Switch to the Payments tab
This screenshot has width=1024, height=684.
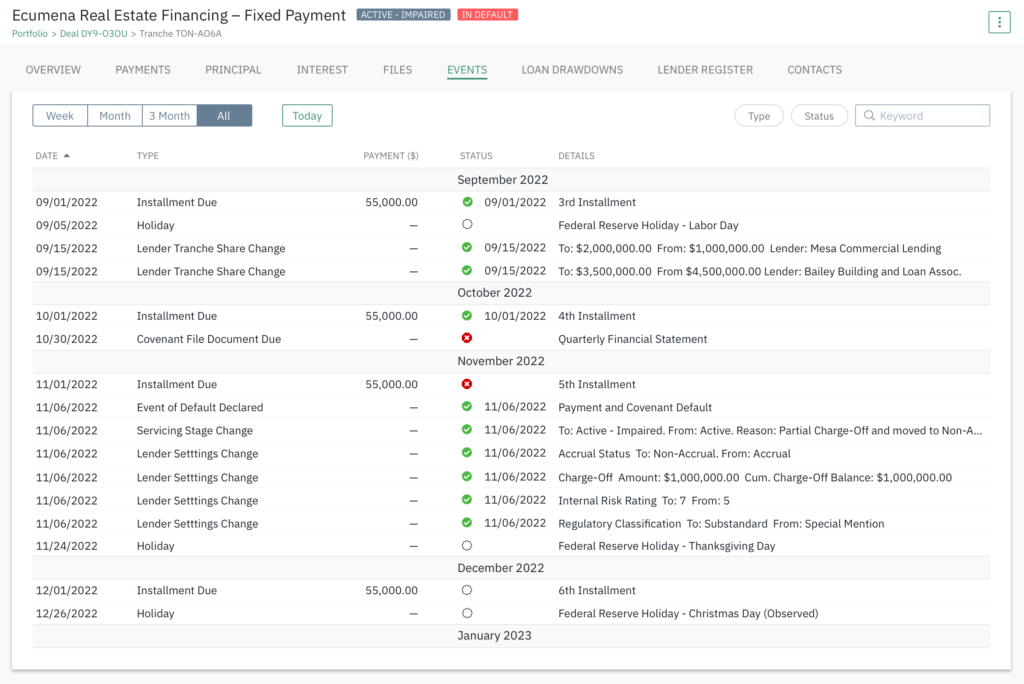tap(143, 70)
